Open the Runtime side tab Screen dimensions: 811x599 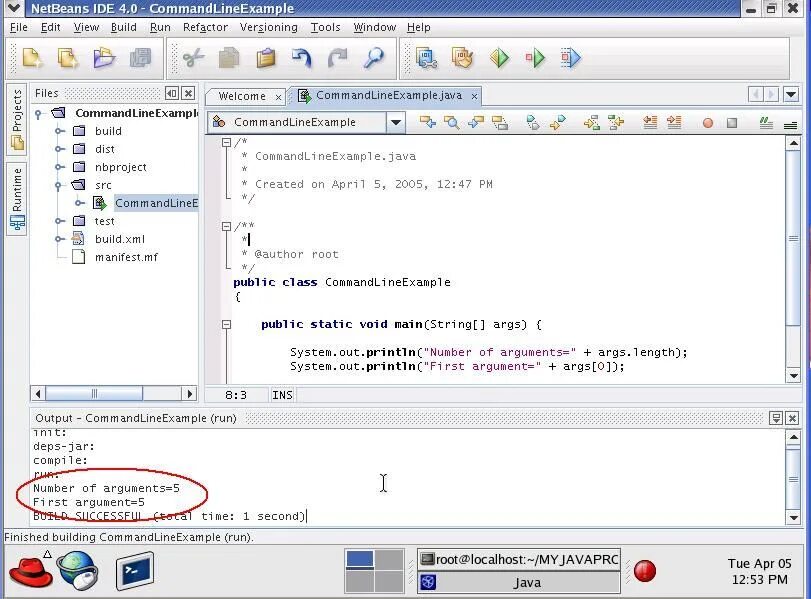17,199
